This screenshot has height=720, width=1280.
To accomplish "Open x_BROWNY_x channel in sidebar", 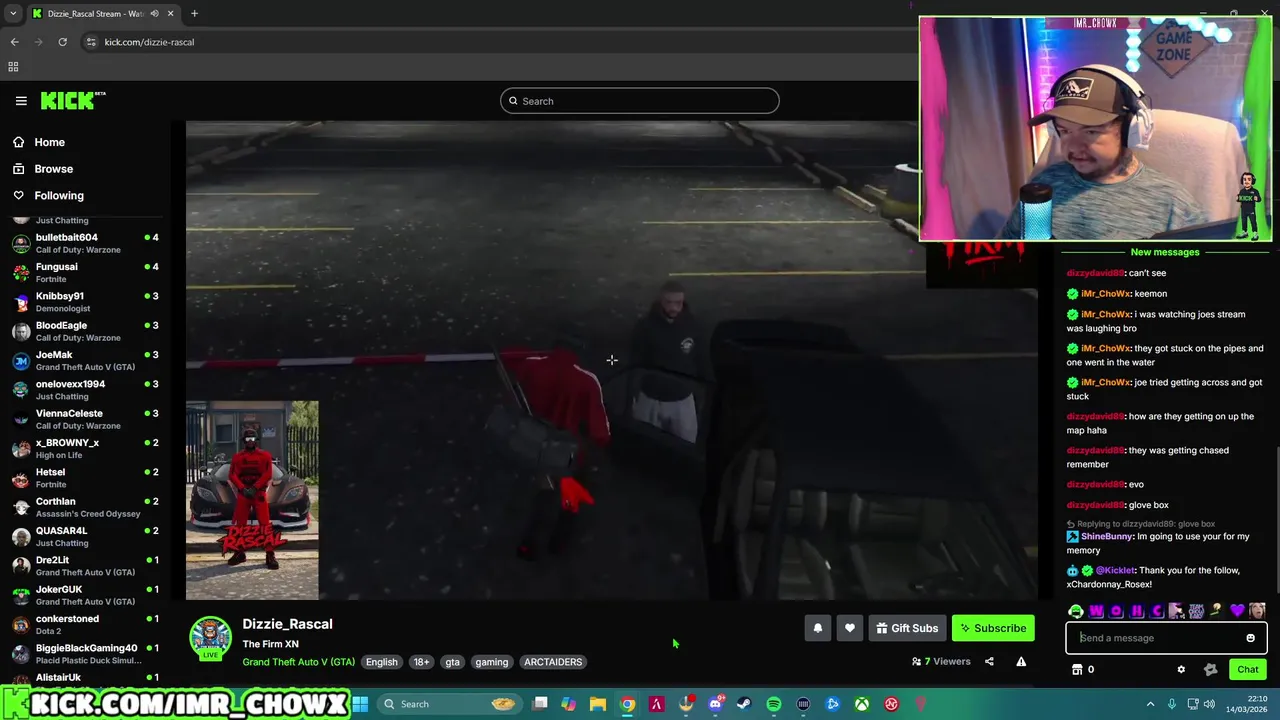I will [x=85, y=448].
